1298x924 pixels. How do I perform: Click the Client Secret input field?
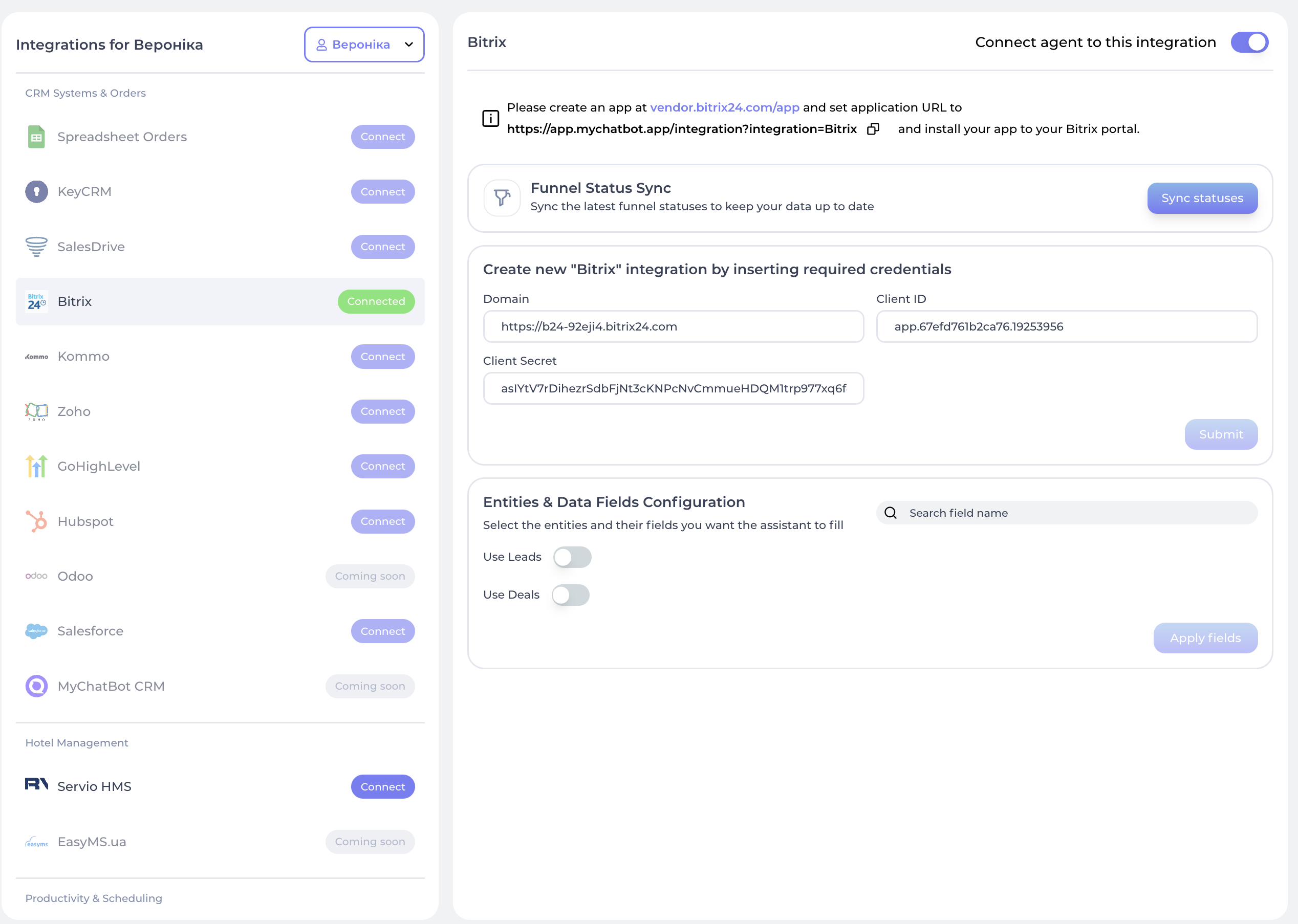pyautogui.click(x=673, y=389)
